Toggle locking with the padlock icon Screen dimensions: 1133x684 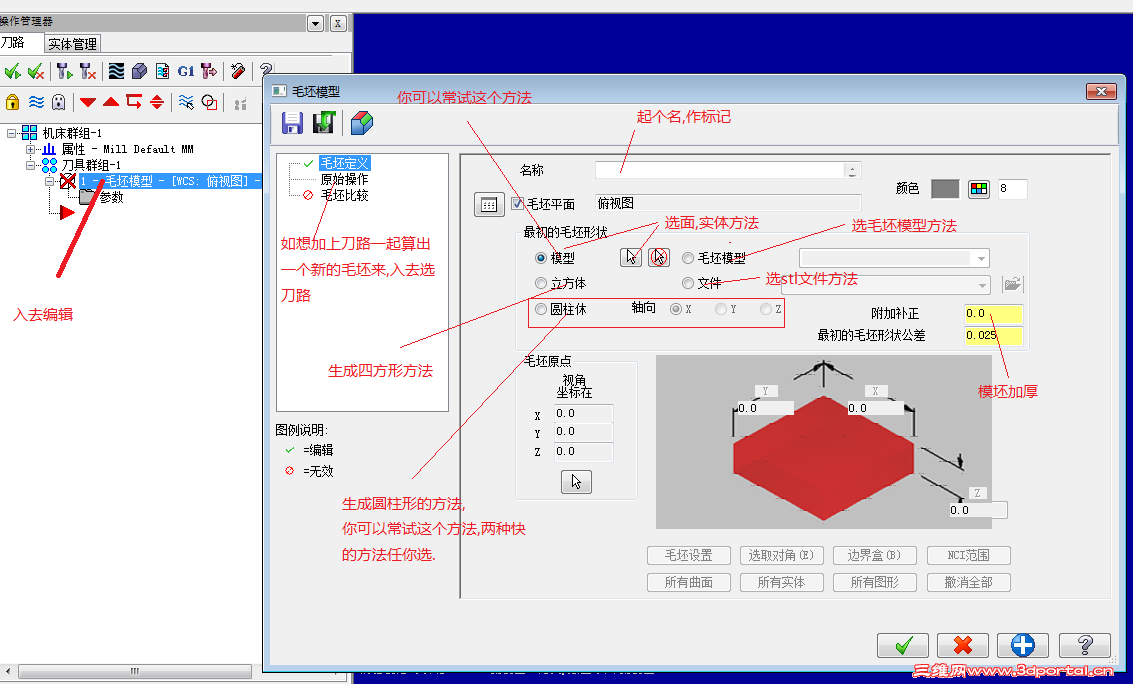tap(12, 102)
